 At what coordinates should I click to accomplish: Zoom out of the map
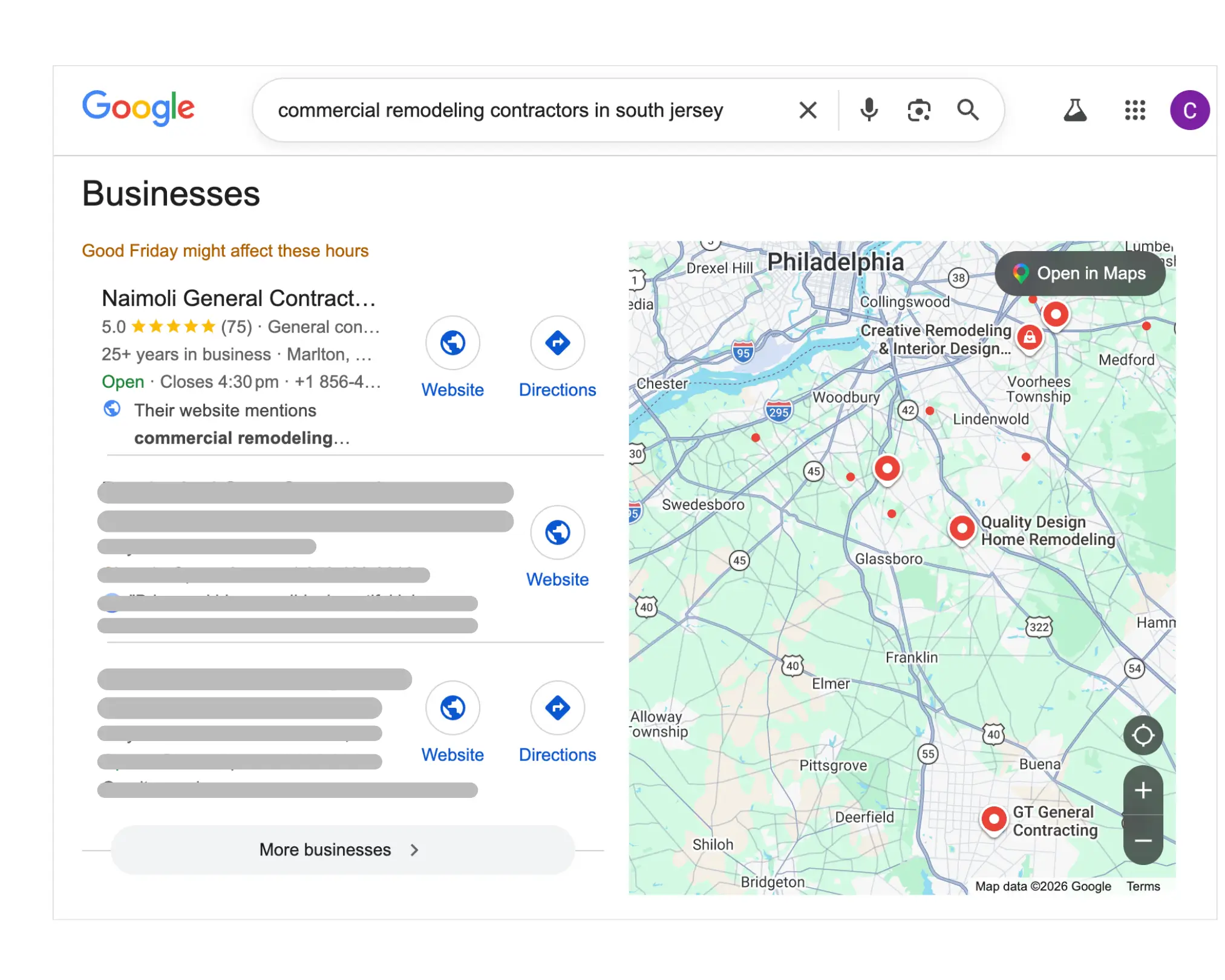pyautogui.click(x=1143, y=840)
